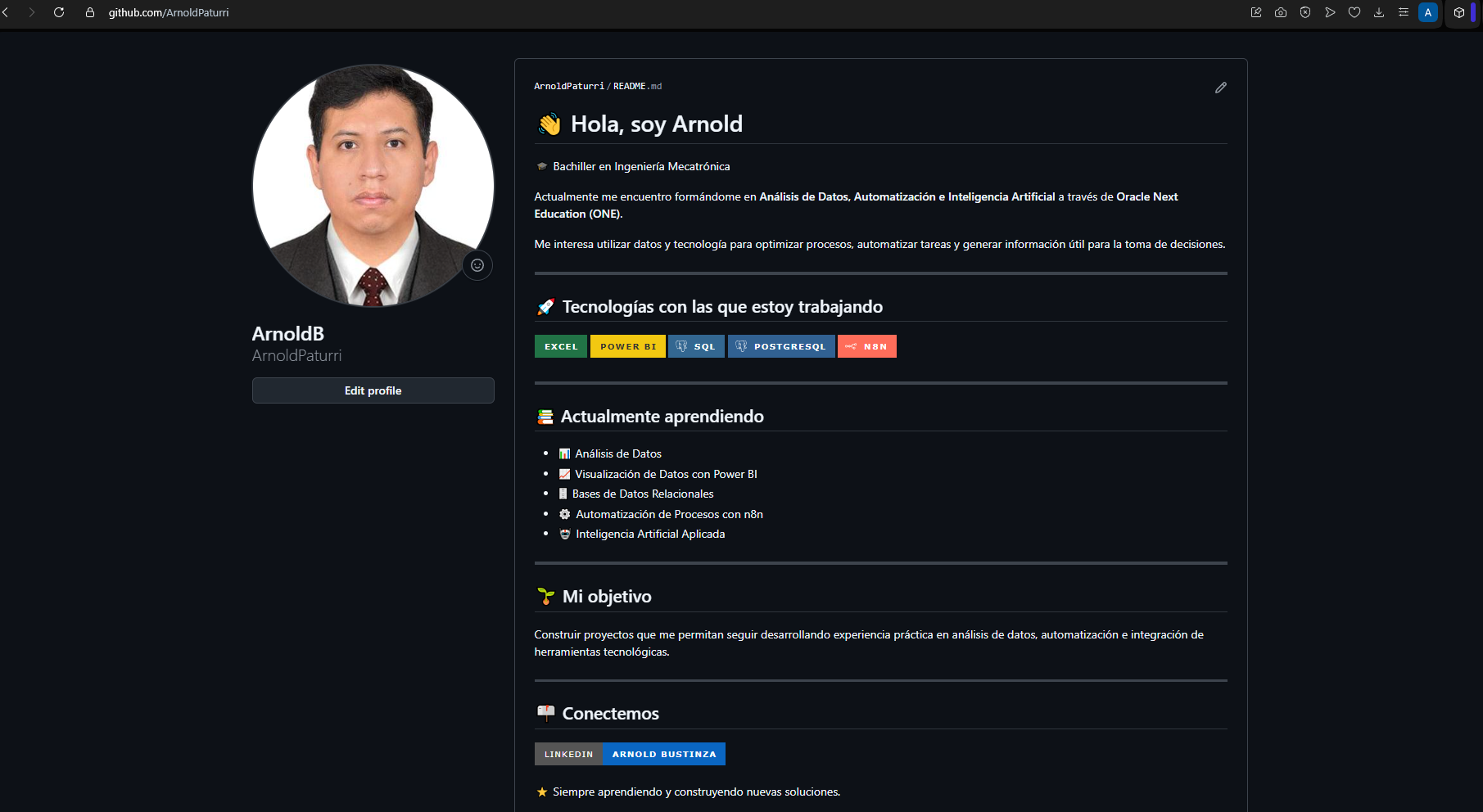This screenshot has width=1483, height=812.
Task: Click the SQL badge
Action: pyautogui.click(x=697, y=346)
